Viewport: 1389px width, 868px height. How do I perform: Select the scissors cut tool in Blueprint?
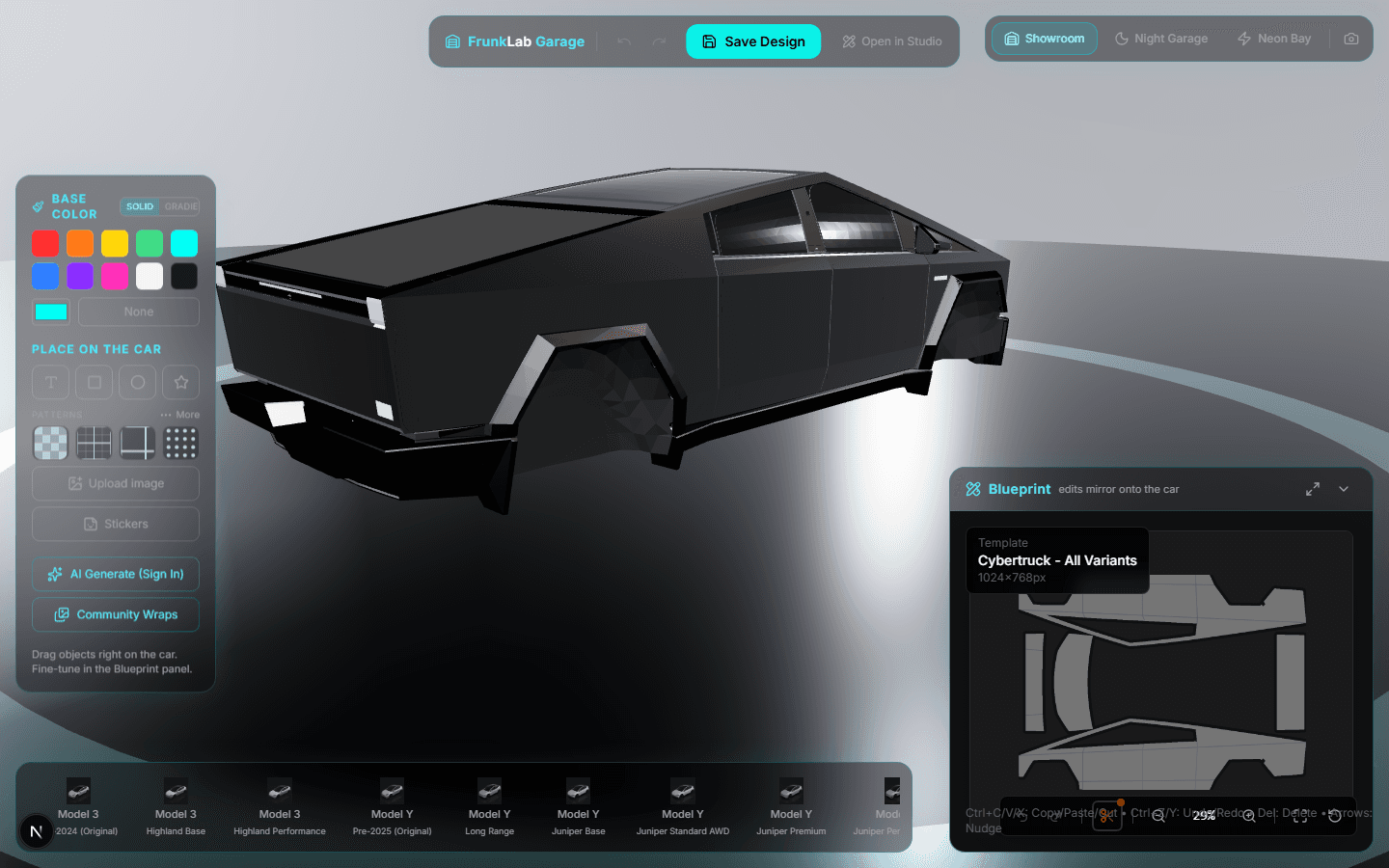[1106, 816]
